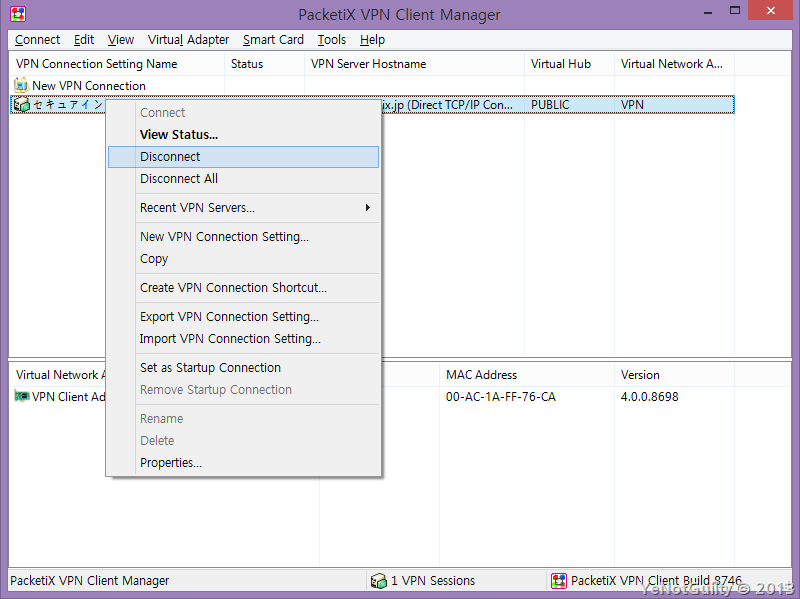
Task: Click the version value 4.0.0.8698
Action: 649,397
